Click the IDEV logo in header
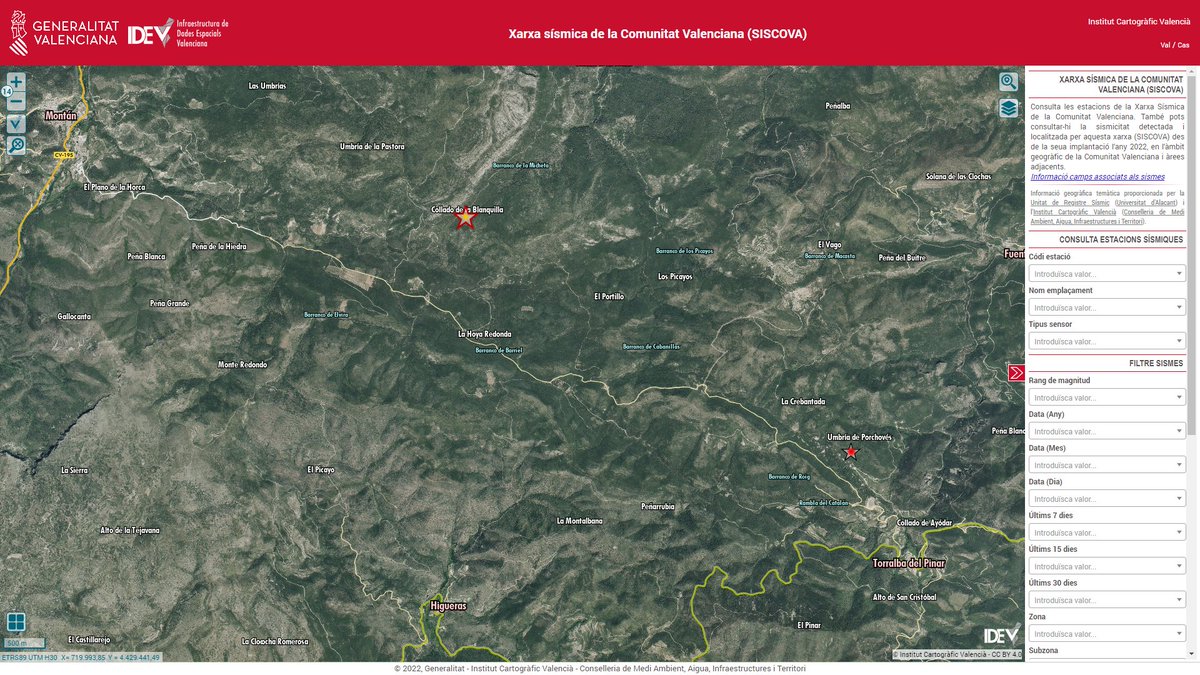Image resolution: width=1200 pixels, height=675 pixels. pos(178,33)
